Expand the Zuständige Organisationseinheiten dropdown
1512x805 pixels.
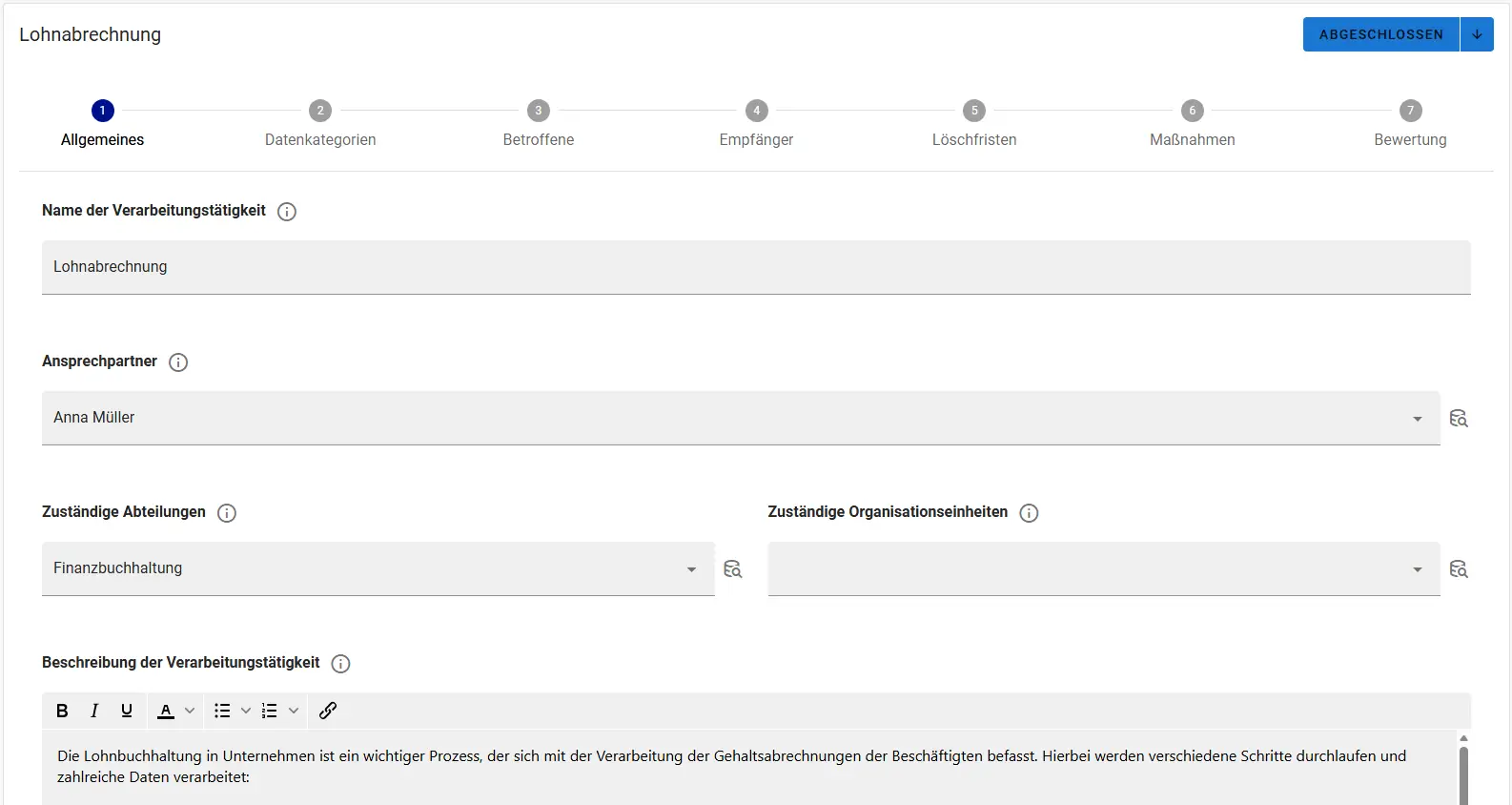(1418, 569)
